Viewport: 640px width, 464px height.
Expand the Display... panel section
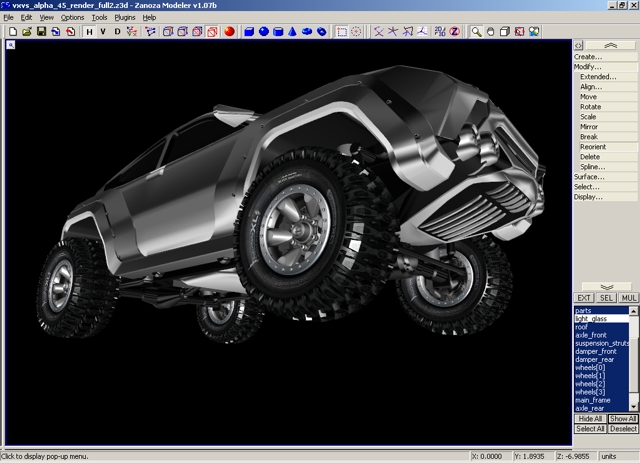(589, 197)
